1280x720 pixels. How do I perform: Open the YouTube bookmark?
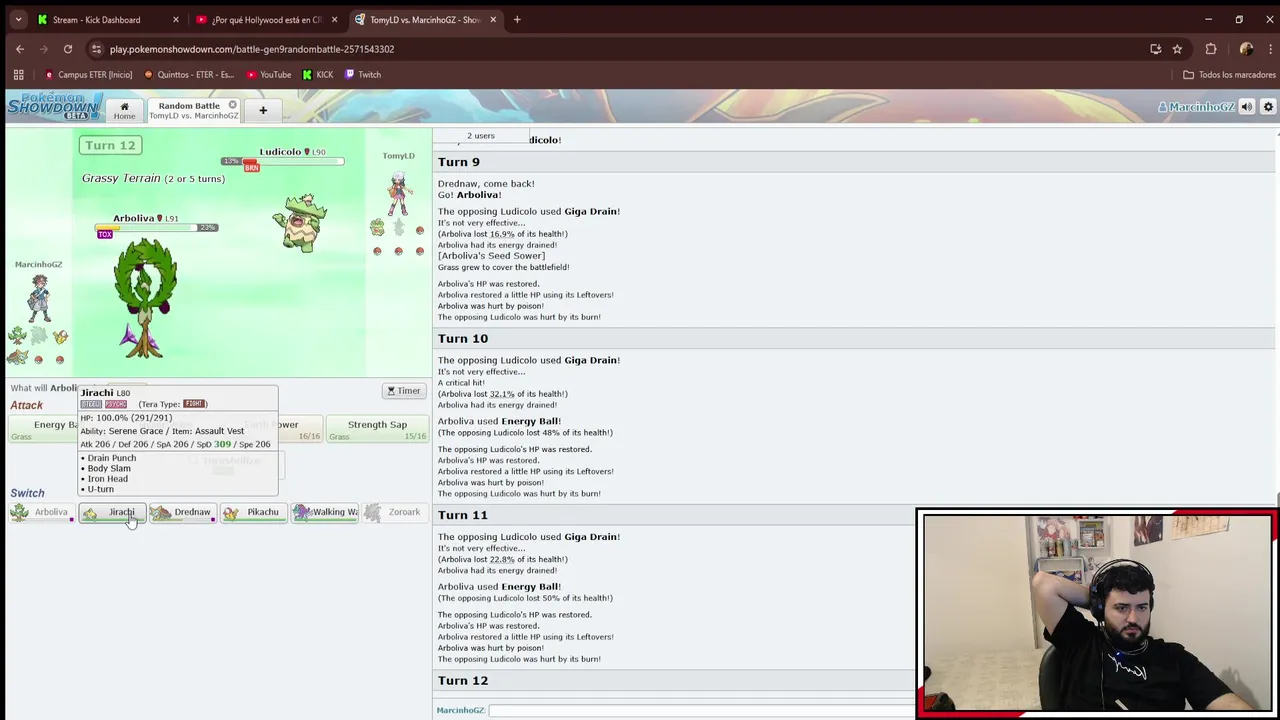pos(268,74)
